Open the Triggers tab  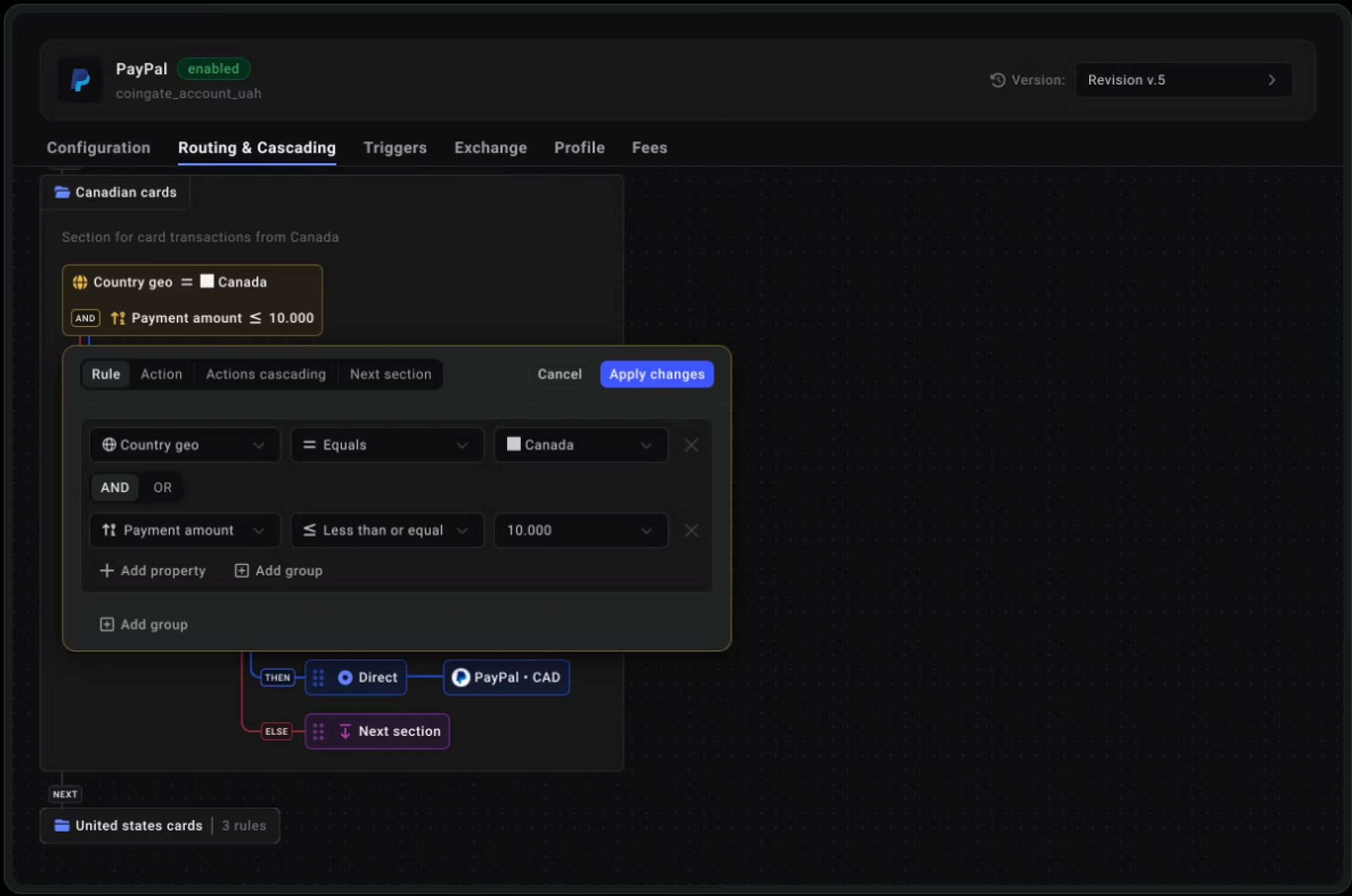click(395, 148)
